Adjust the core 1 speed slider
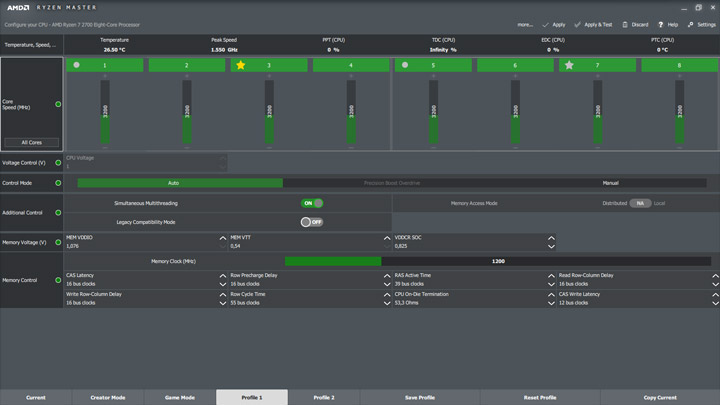The height and width of the screenshot is (405, 720). click(x=105, y=112)
